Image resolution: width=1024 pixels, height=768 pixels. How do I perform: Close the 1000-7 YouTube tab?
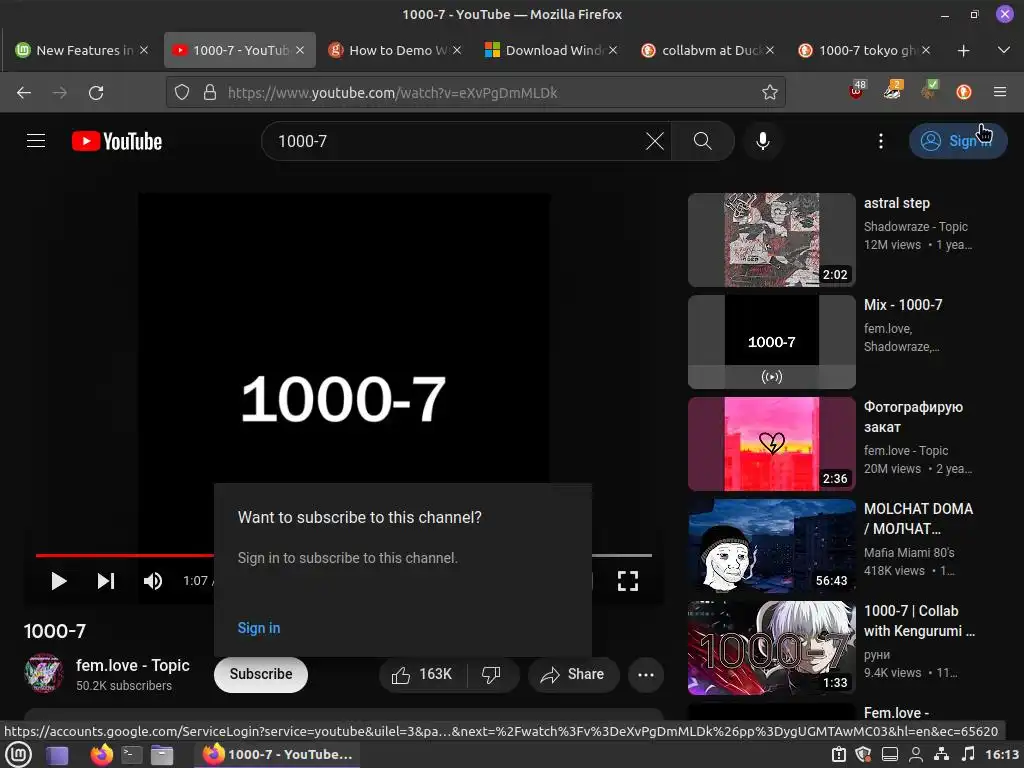pyautogui.click(x=300, y=50)
